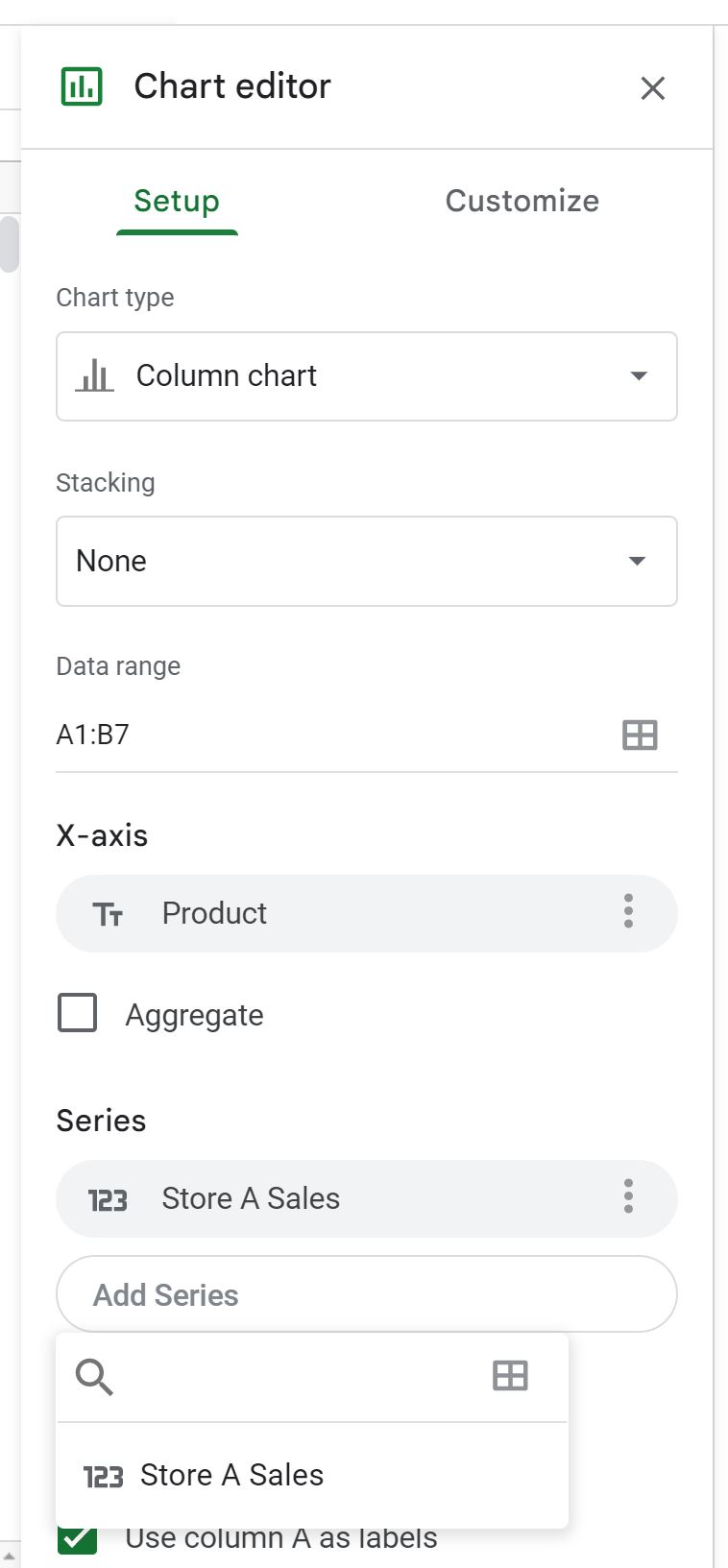Image resolution: width=728 pixels, height=1568 pixels.
Task: Click the column chart icon in Chart type
Action: pyautogui.click(x=94, y=375)
